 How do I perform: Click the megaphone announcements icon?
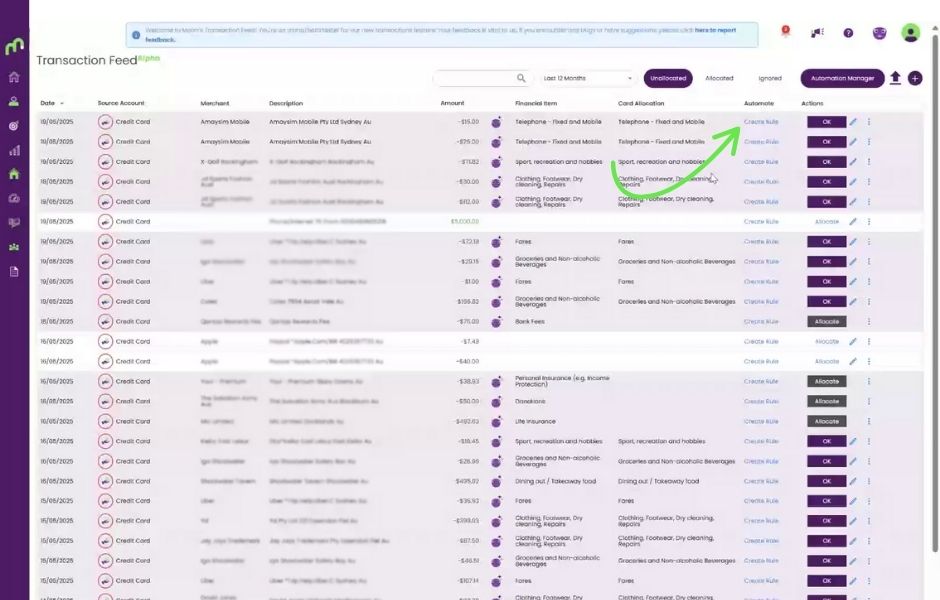[817, 33]
